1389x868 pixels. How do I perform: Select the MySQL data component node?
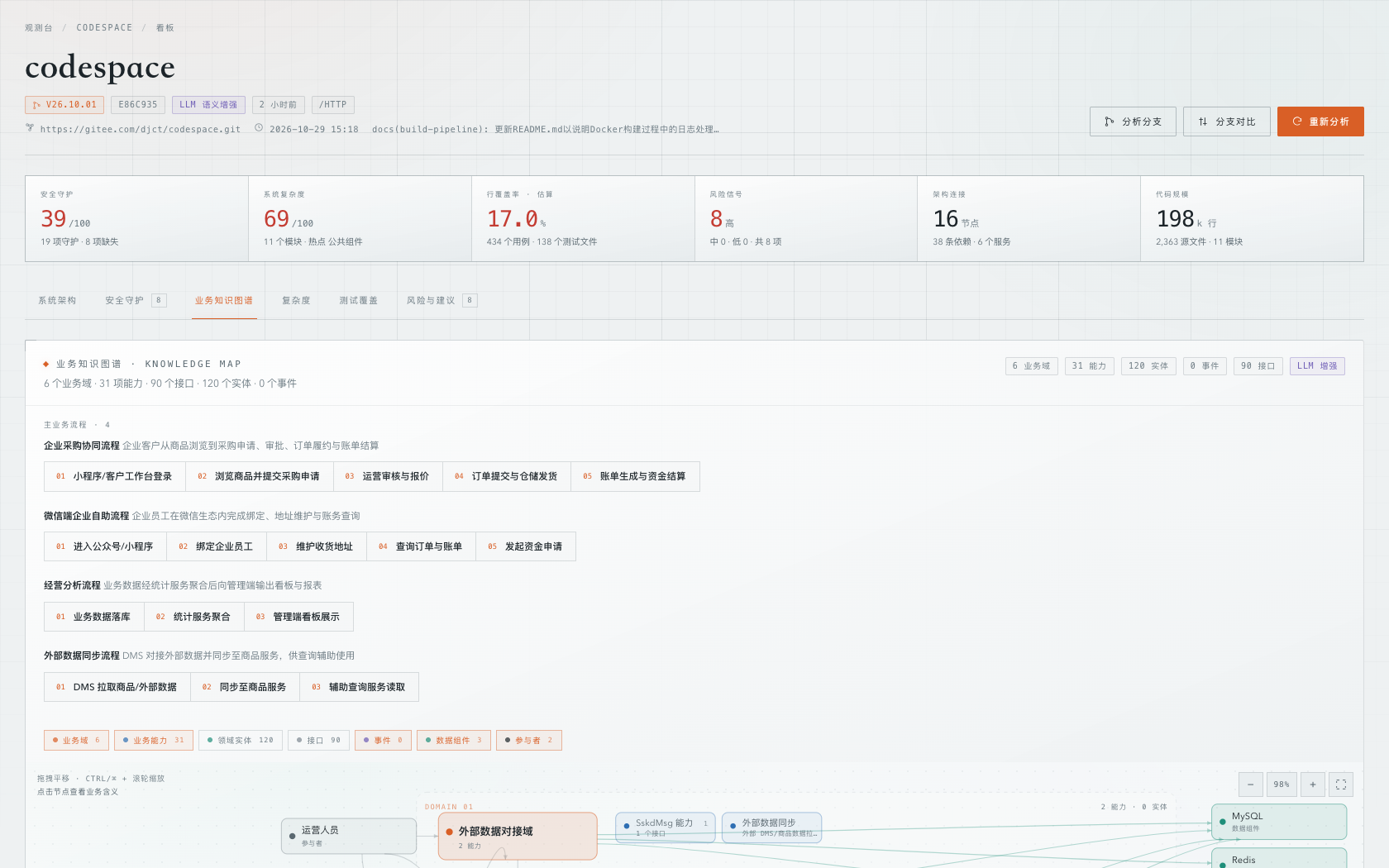[1279, 822]
